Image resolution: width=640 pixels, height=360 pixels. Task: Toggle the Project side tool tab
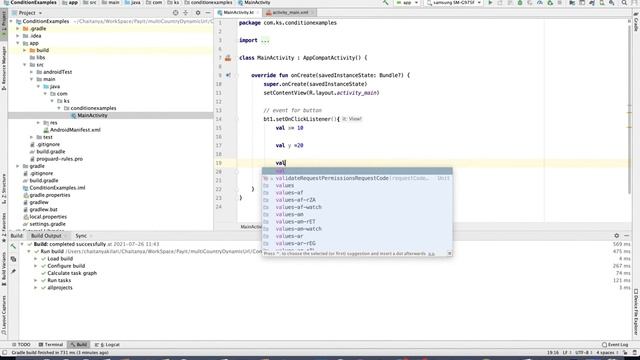coord(4,23)
